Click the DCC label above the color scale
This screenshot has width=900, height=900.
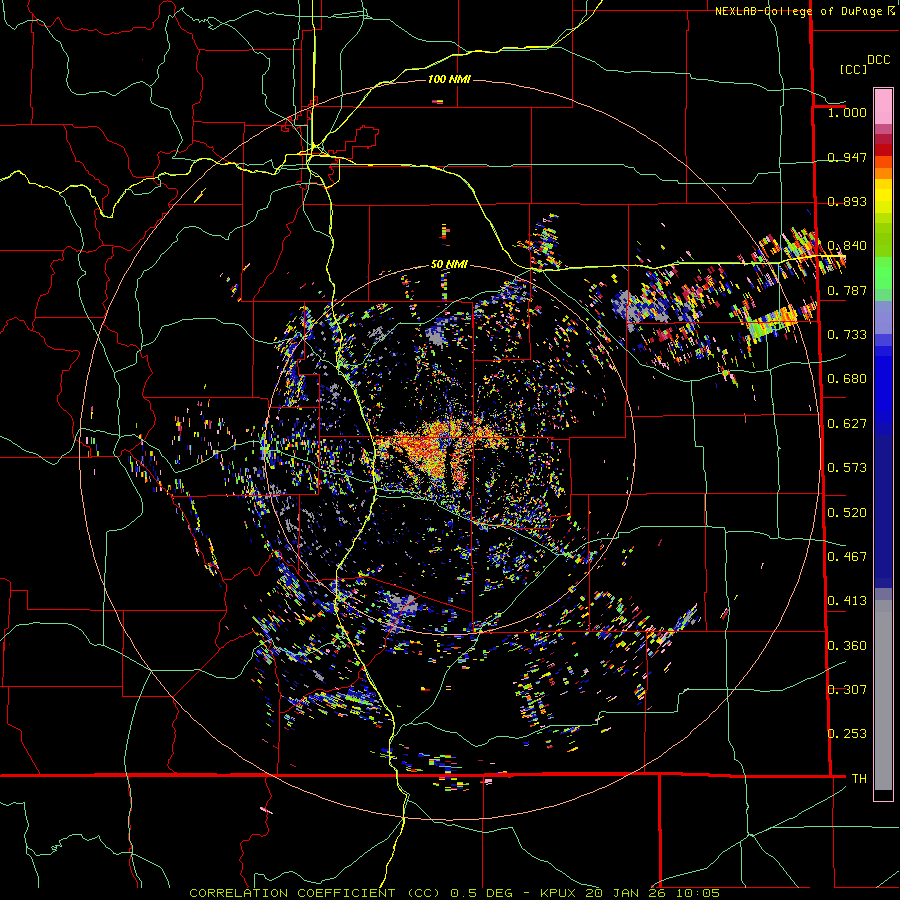coord(878,60)
